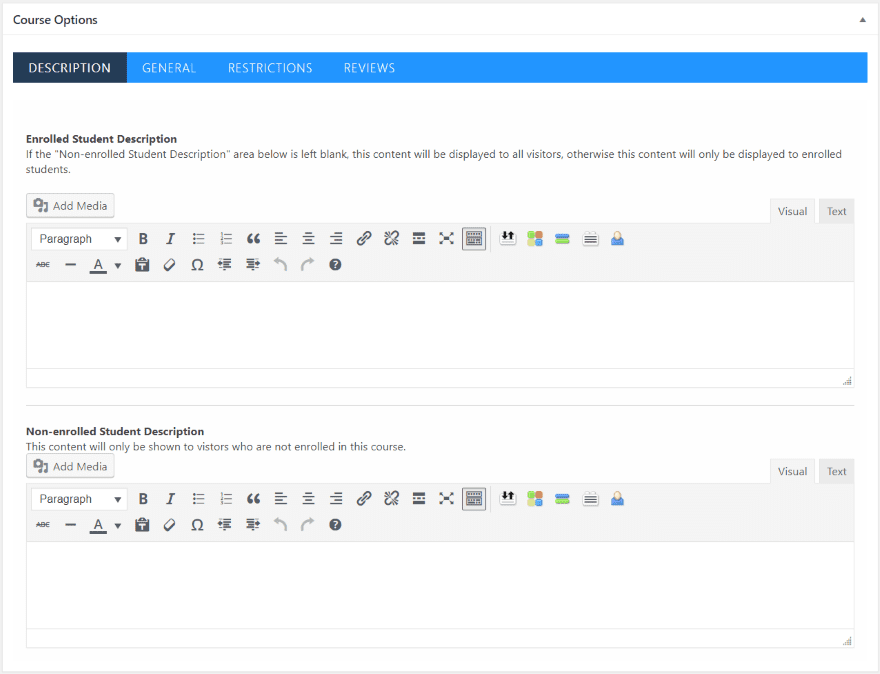Screen dimensions: 880x674
Task: Click Insert link icon in Enrolled editor
Action: 364,239
